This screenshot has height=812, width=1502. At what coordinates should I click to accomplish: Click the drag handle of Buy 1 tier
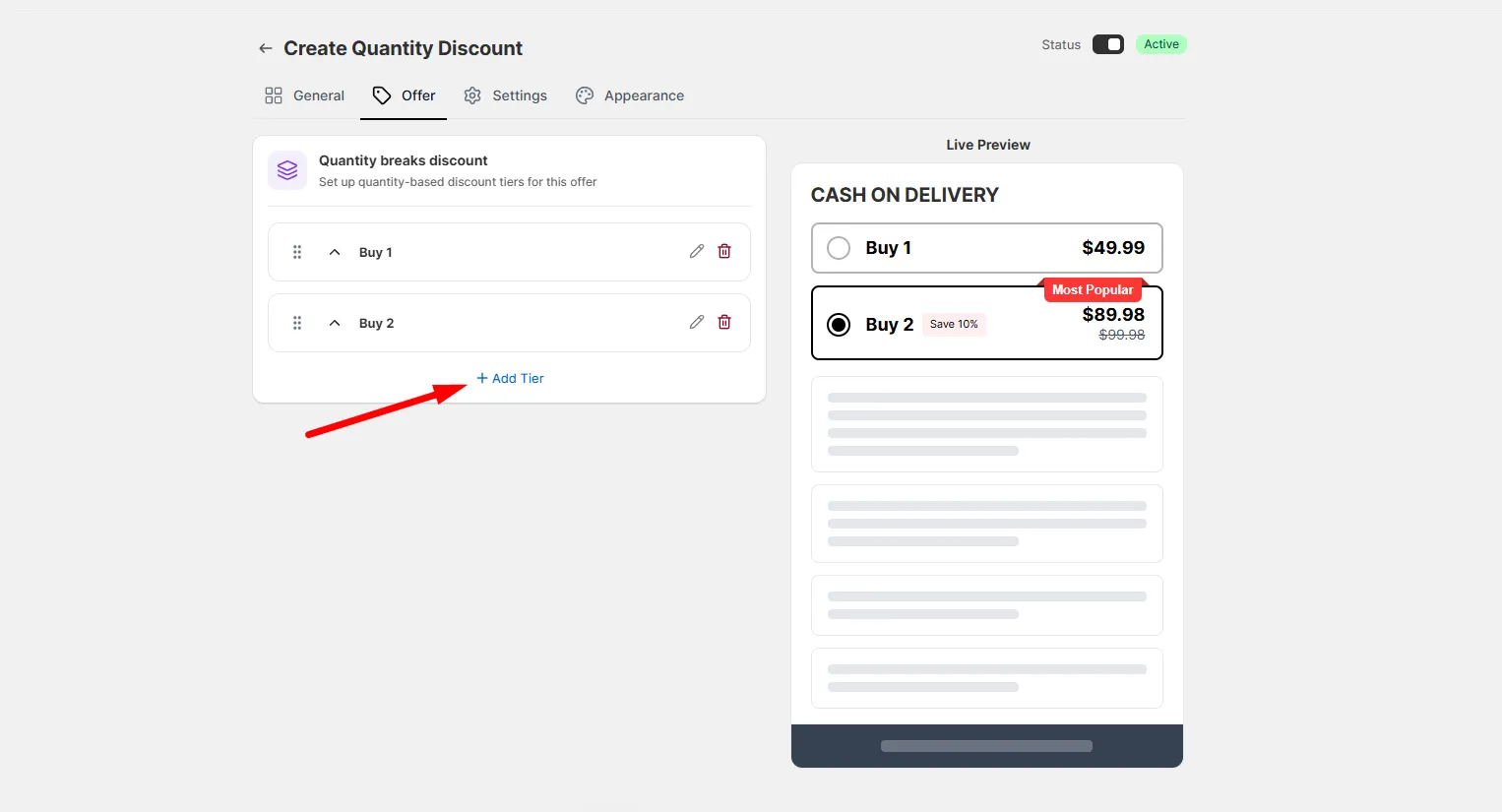pos(297,252)
